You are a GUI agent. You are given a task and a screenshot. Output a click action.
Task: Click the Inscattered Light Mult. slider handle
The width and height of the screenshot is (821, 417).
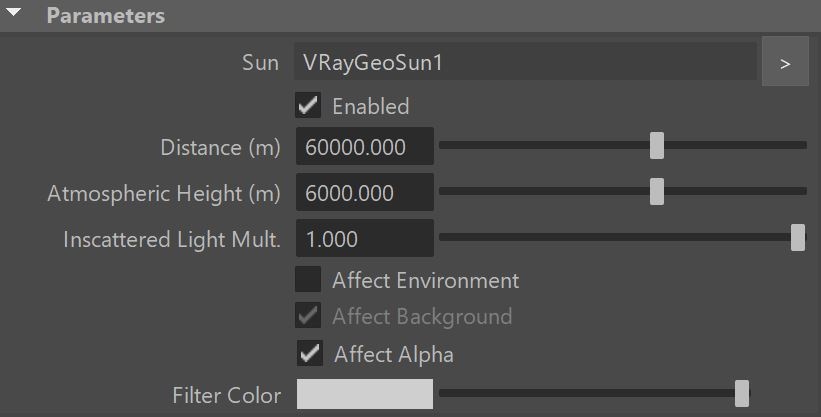pos(797,237)
